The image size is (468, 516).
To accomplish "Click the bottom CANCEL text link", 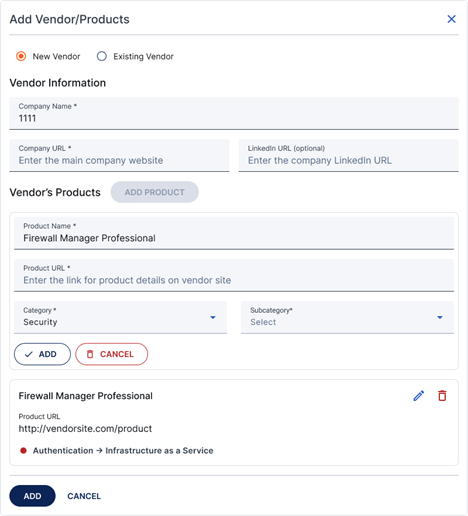I will (x=84, y=496).
